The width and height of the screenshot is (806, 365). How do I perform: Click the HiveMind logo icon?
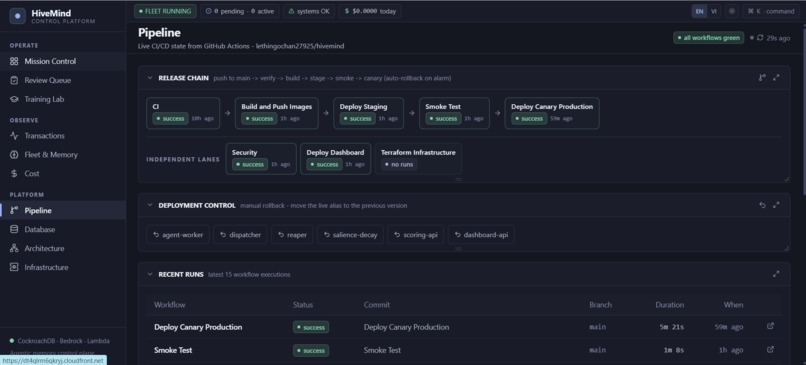coord(17,16)
